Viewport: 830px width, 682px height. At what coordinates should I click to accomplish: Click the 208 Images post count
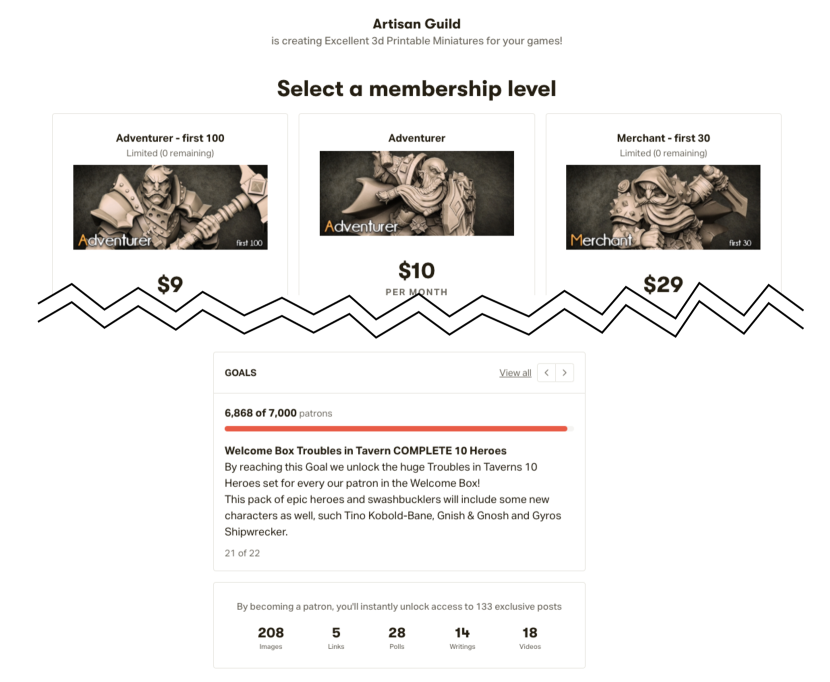271,637
